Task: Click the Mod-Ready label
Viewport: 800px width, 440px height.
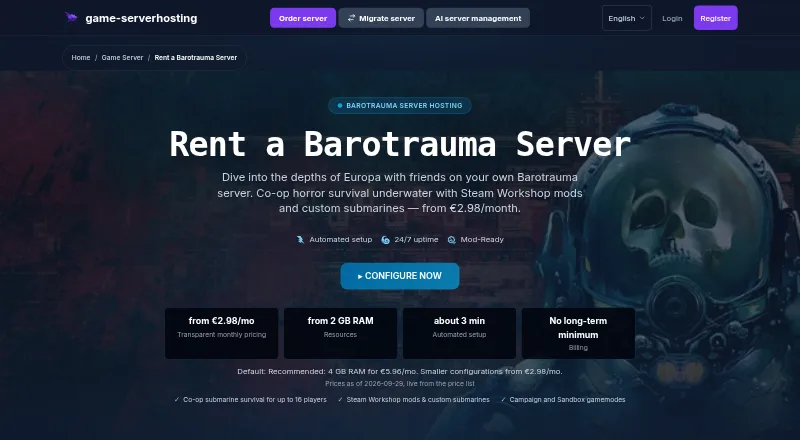Action: pyautogui.click(x=482, y=239)
